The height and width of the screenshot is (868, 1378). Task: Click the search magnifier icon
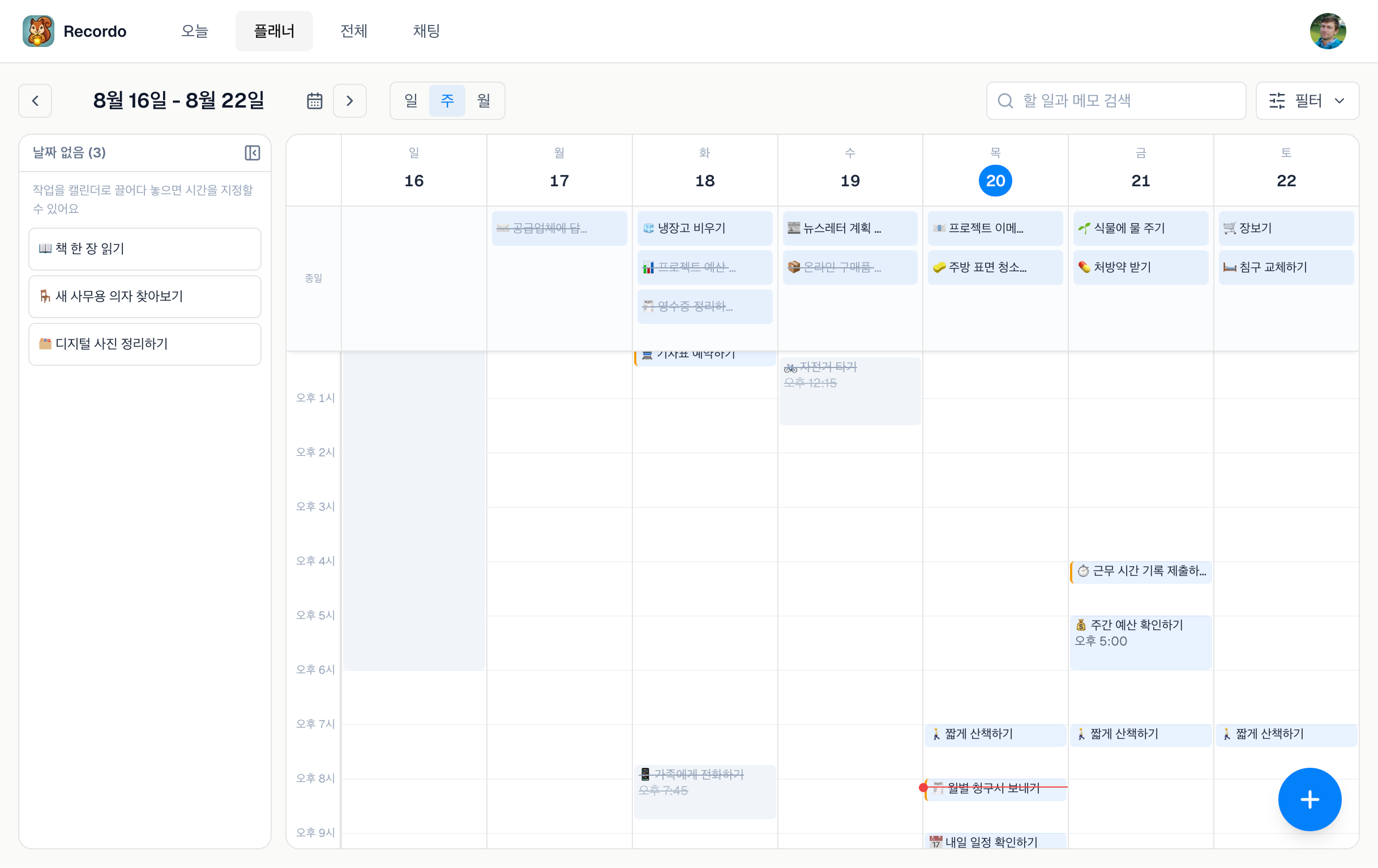(1005, 101)
